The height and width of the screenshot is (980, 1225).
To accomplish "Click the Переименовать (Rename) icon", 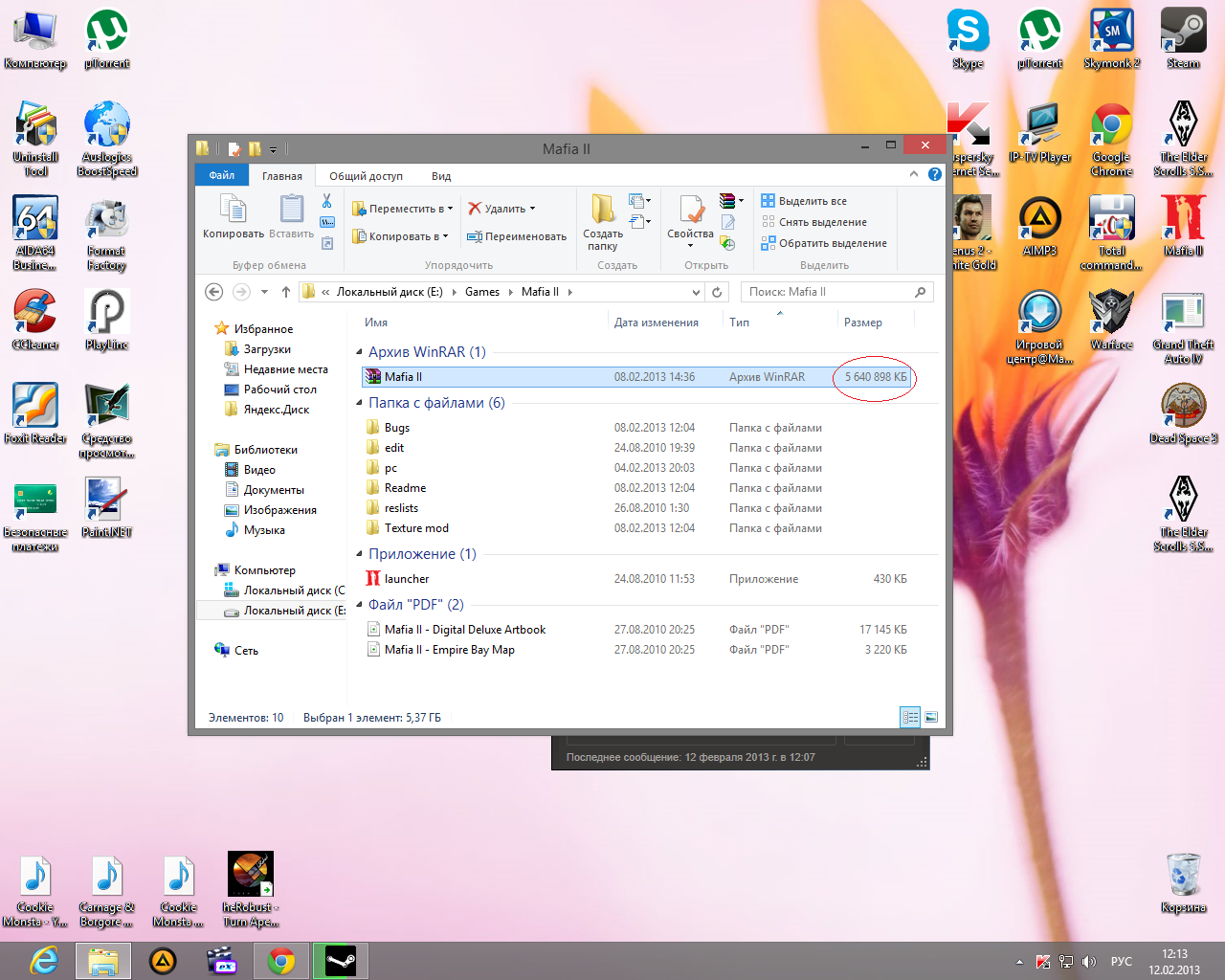I will point(474,236).
